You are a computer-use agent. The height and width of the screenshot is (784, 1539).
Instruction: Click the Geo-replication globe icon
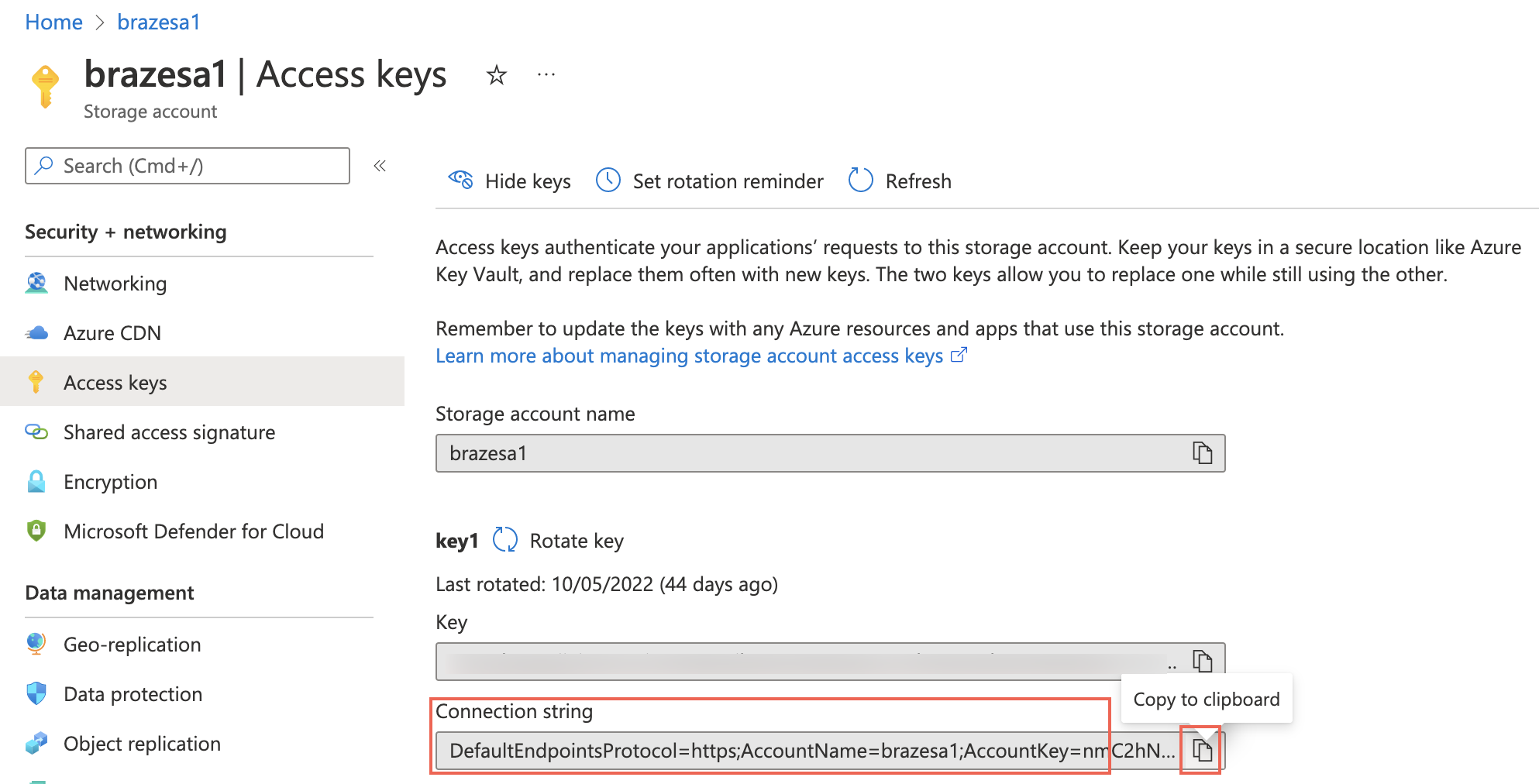(36, 644)
